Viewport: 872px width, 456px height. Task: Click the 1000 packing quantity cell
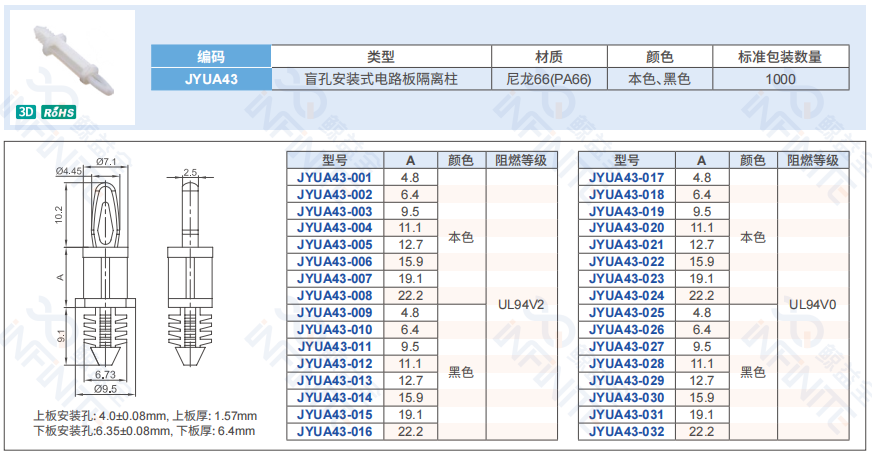point(779,78)
